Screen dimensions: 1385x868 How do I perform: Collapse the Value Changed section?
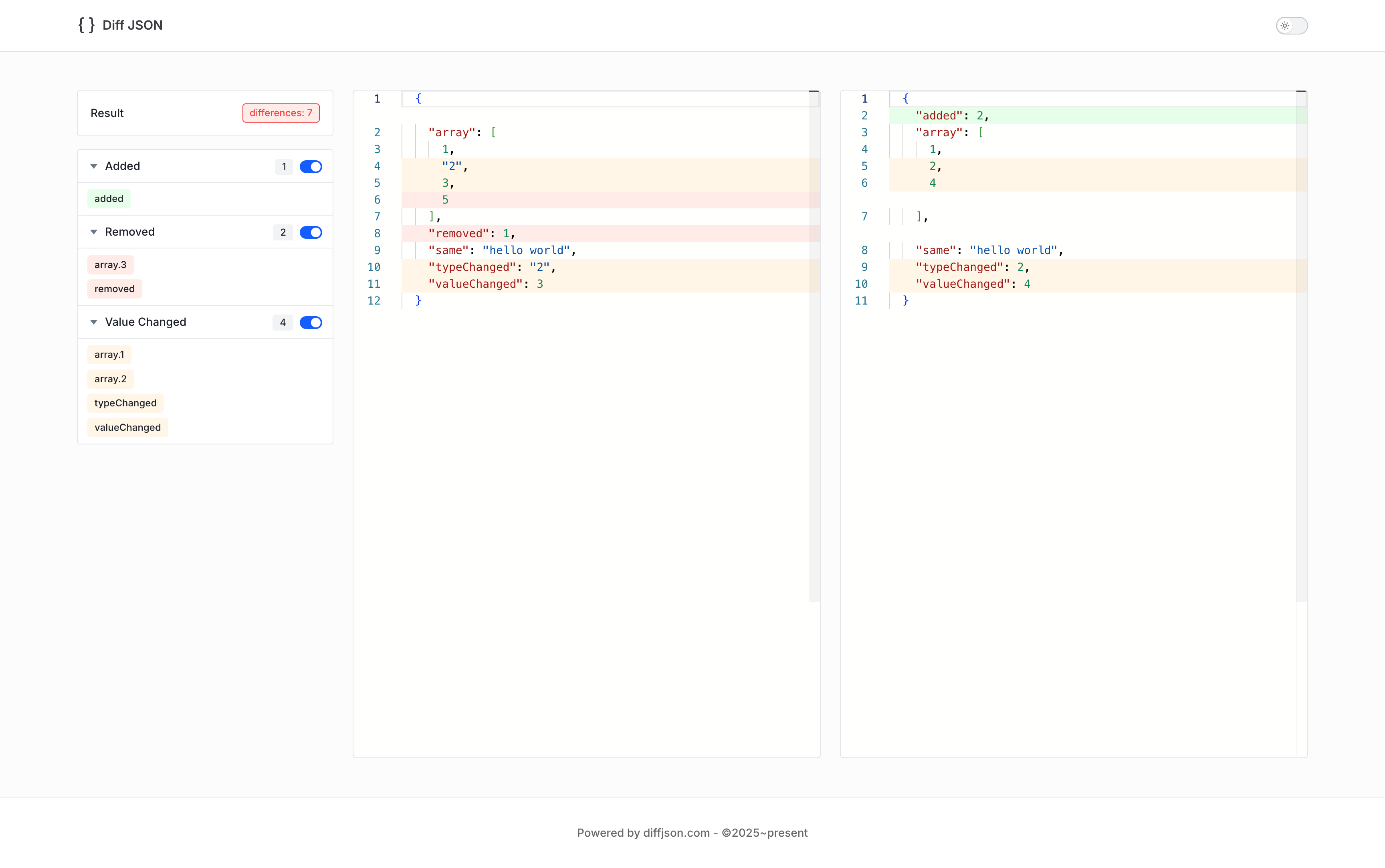point(94,322)
